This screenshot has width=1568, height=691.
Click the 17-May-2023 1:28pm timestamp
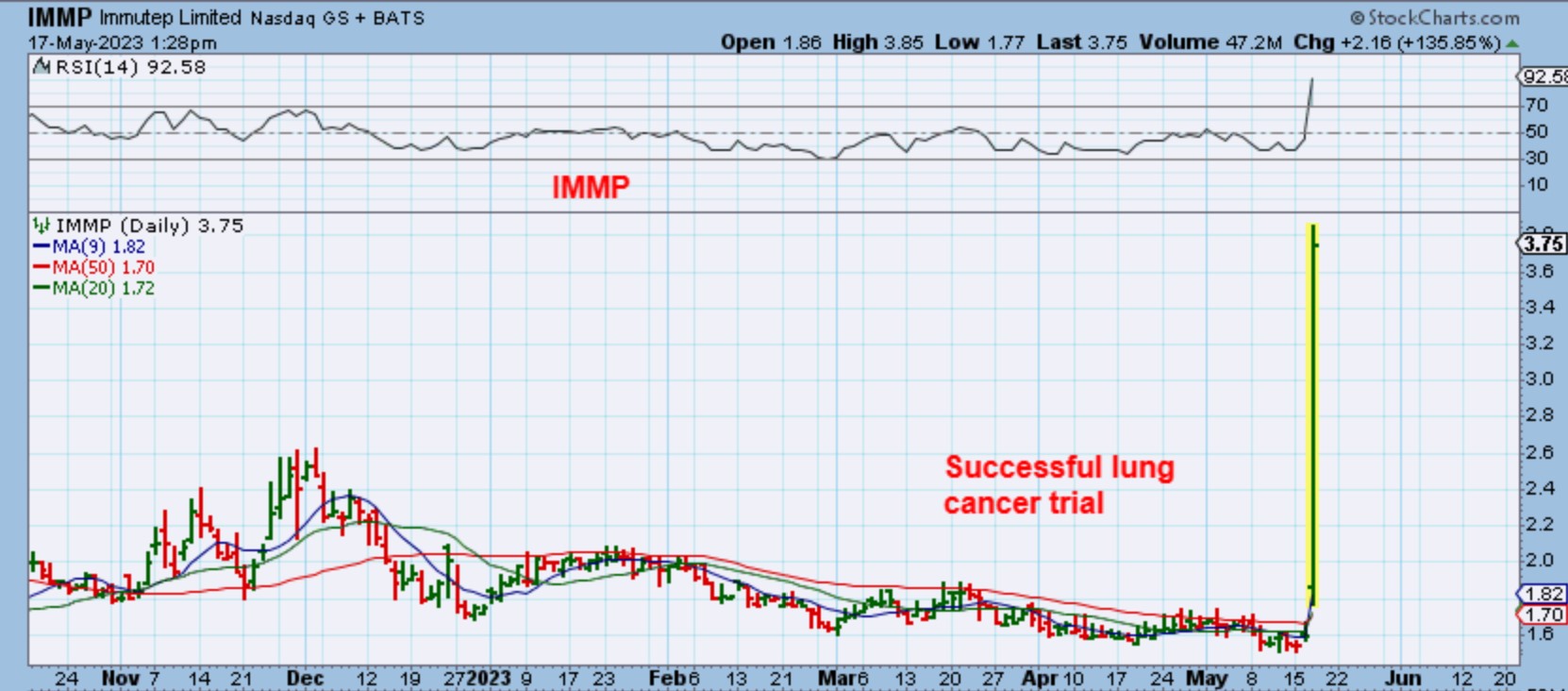(x=122, y=42)
